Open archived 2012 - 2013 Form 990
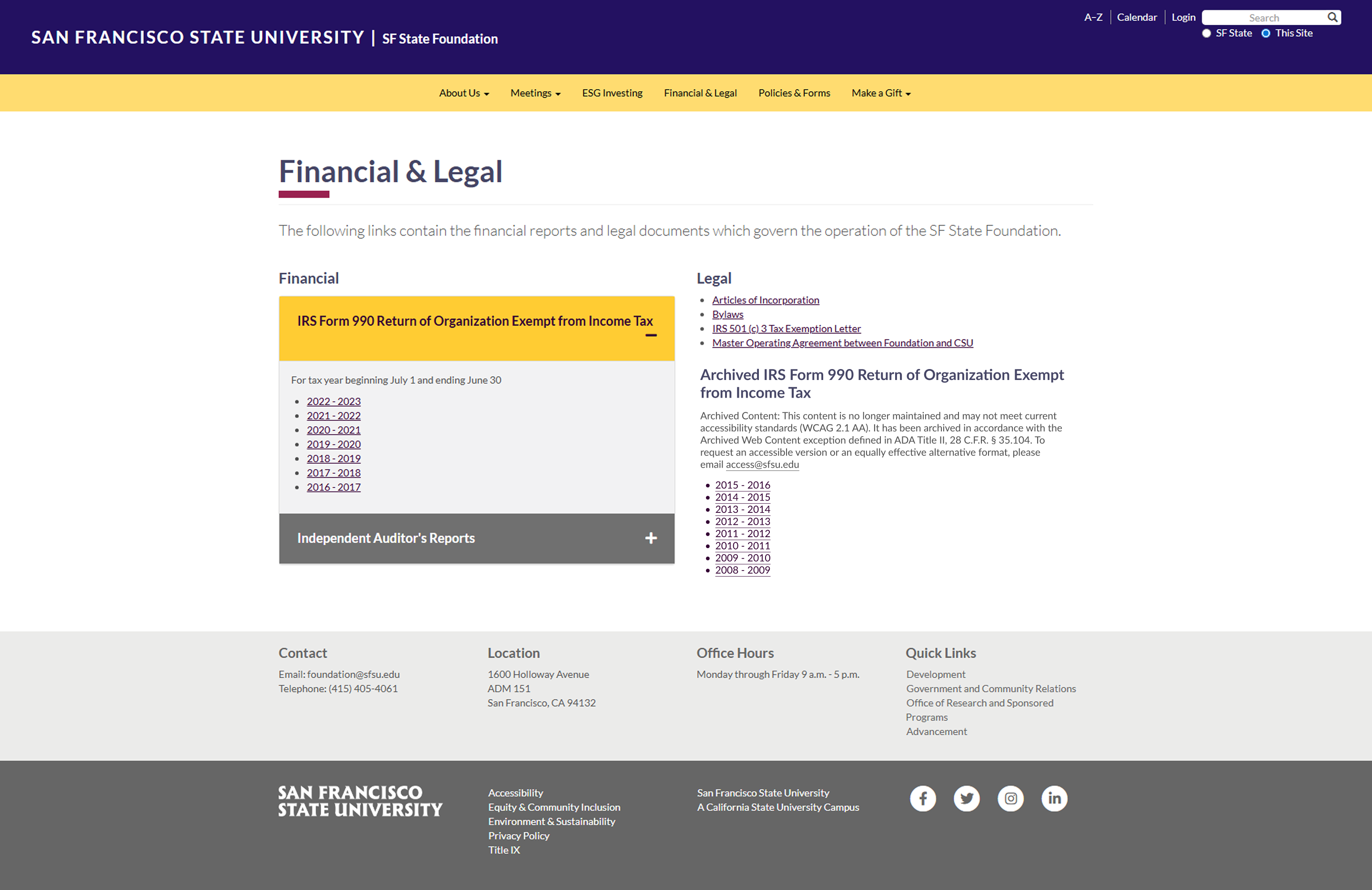Image resolution: width=1372 pixels, height=890 pixels. click(743, 521)
